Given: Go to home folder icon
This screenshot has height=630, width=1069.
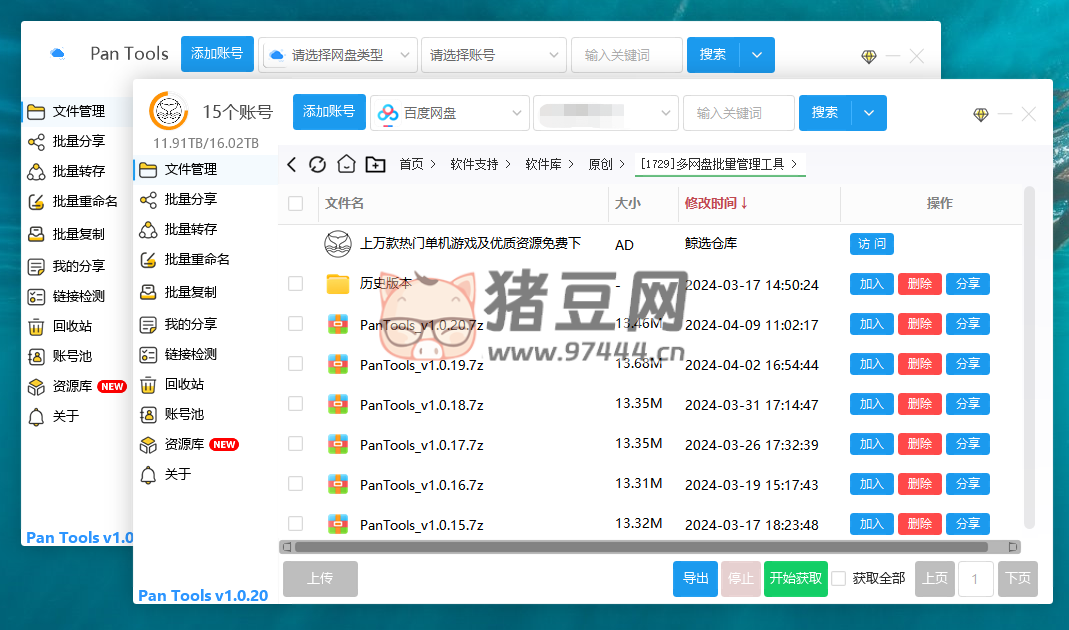Looking at the screenshot, I should pos(346,164).
